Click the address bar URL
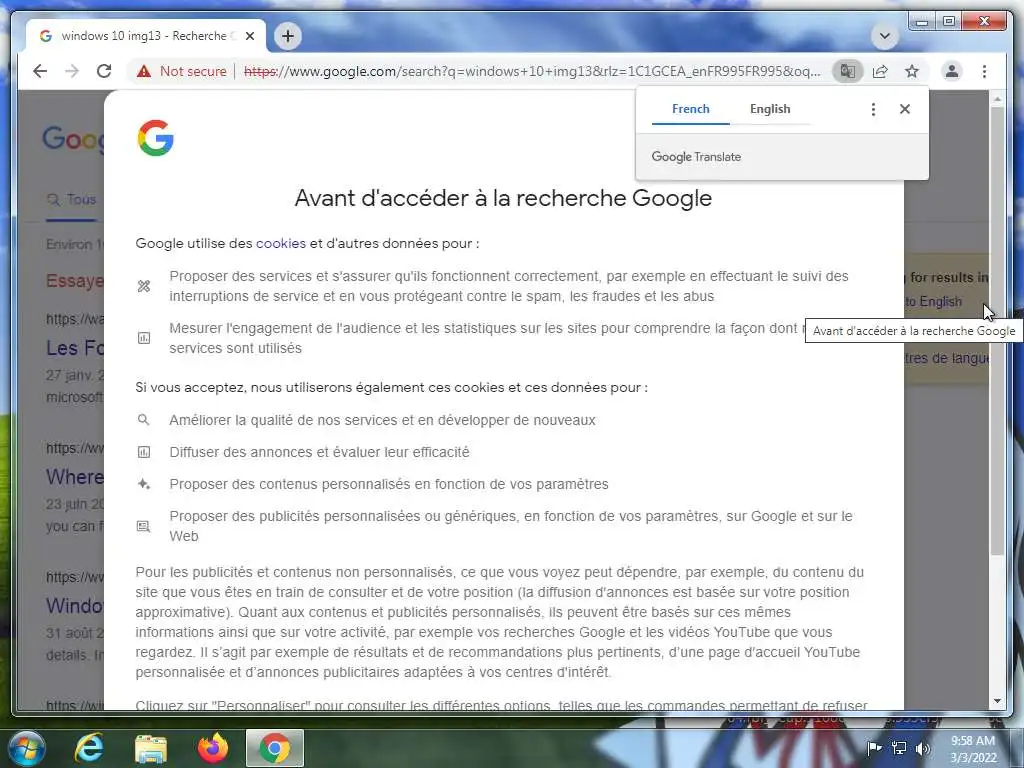Image resolution: width=1024 pixels, height=768 pixels. pos(532,71)
